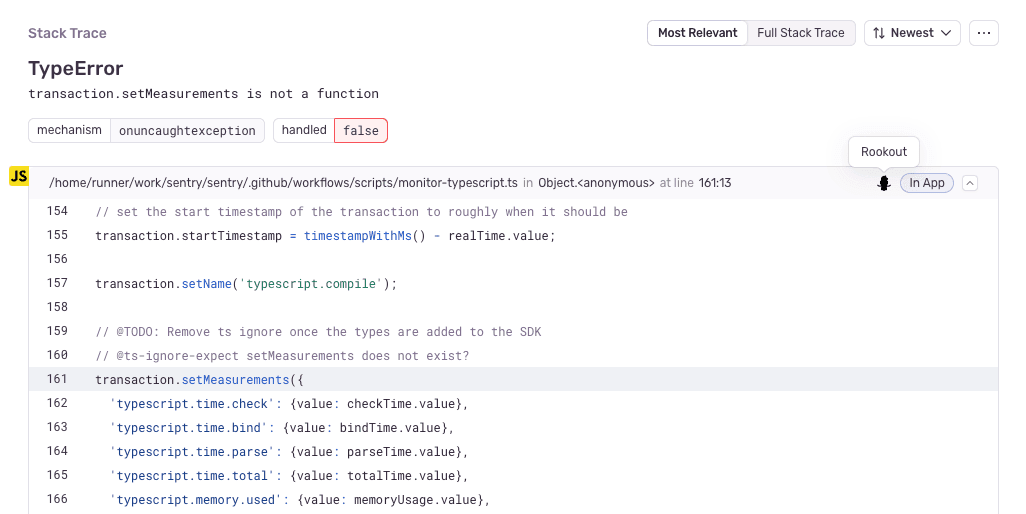Click the Object.<anonymous> function name
Image resolution: width=1026 pixels, height=514 pixels.
(596, 183)
